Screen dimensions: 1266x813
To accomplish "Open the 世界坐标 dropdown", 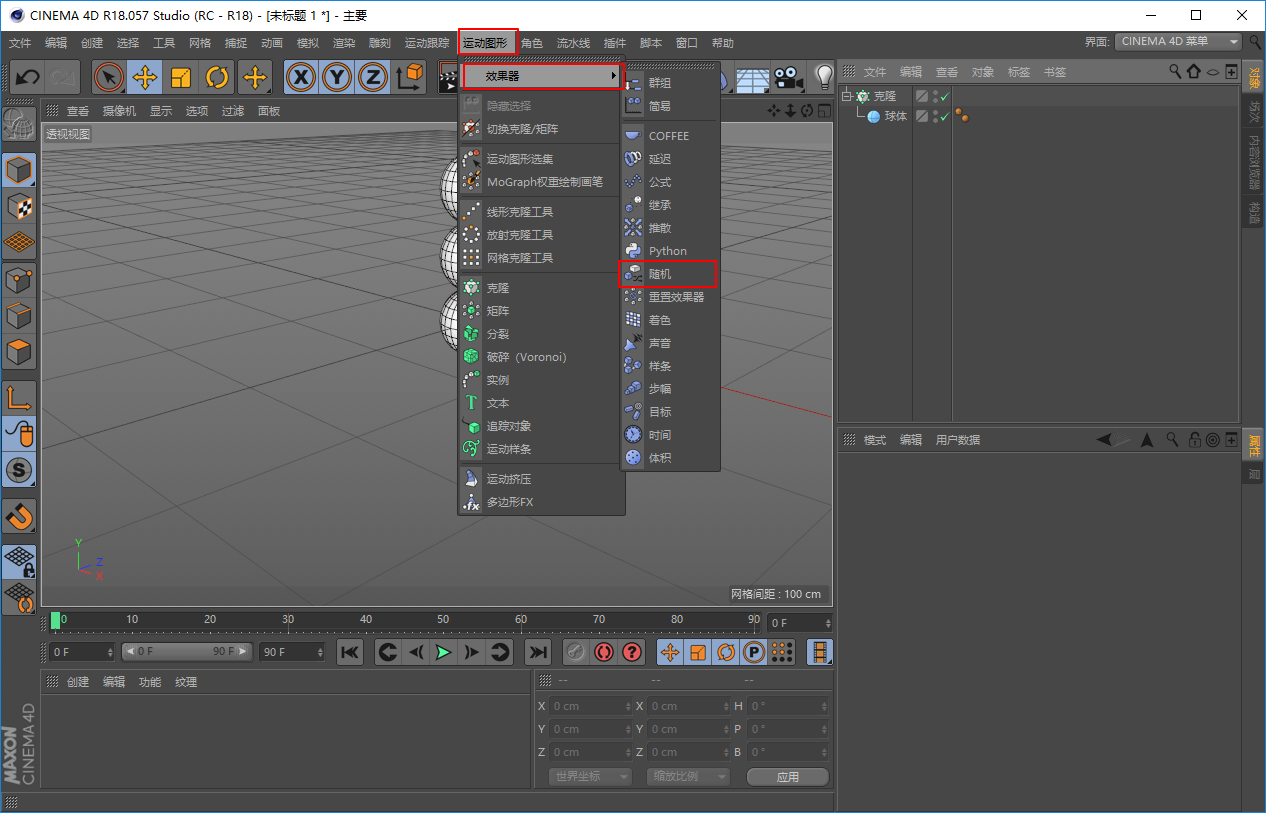I will (591, 776).
